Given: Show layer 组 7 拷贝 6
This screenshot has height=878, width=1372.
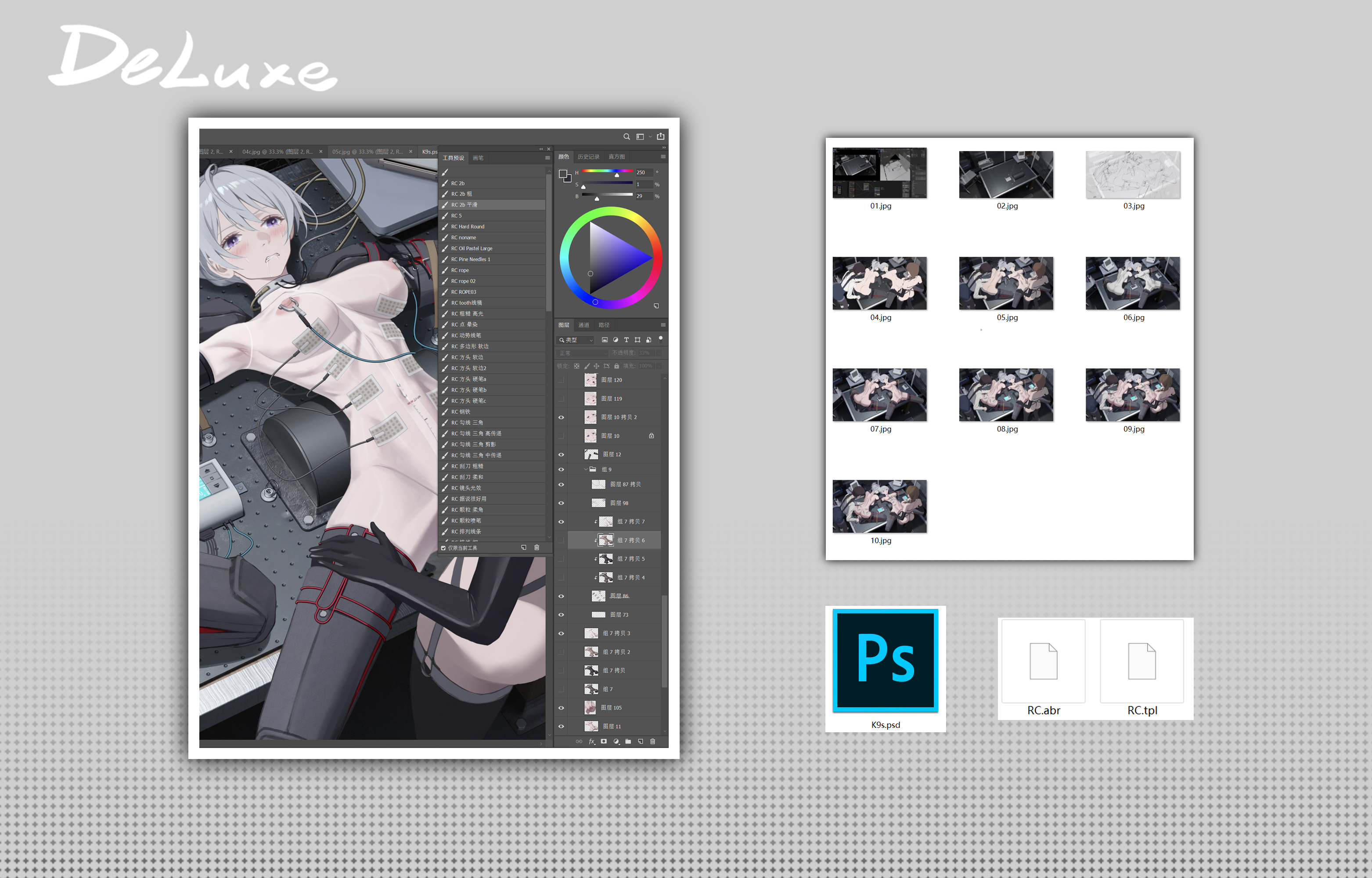Looking at the screenshot, I should [562, 540].
